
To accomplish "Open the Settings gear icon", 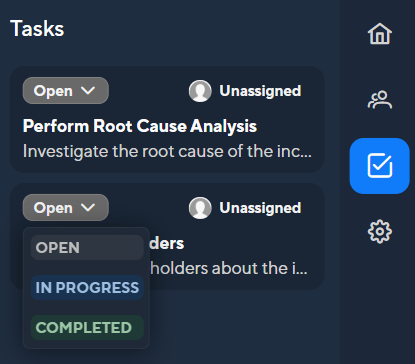I will (x=379, y=231).
